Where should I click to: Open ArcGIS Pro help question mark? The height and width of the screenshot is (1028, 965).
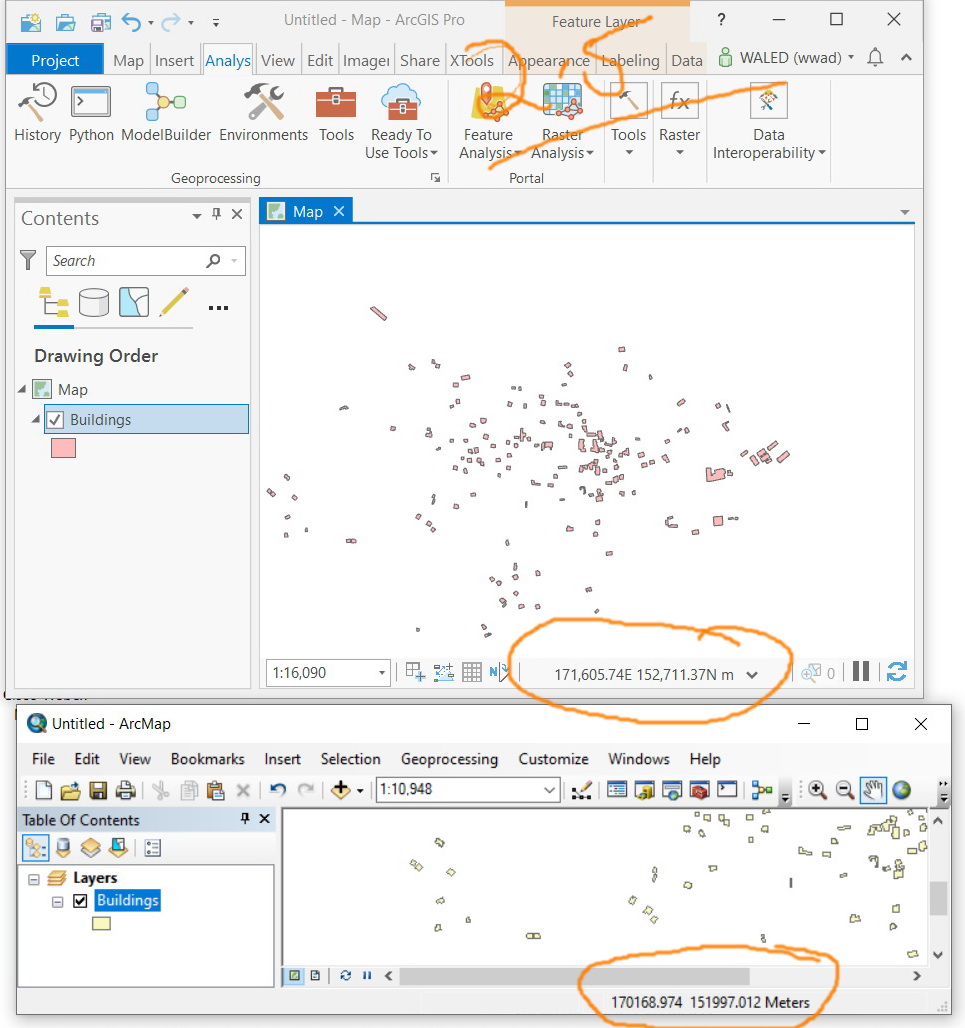pyautogui.click(x=721, y=20)
